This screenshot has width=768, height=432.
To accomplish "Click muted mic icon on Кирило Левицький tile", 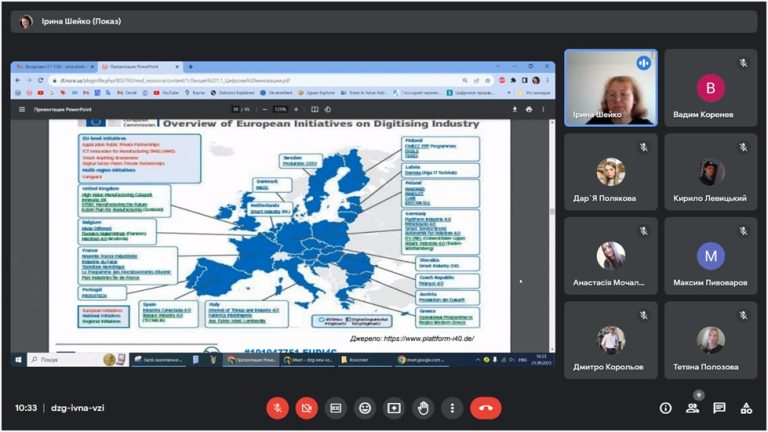I will click(744, 147).
